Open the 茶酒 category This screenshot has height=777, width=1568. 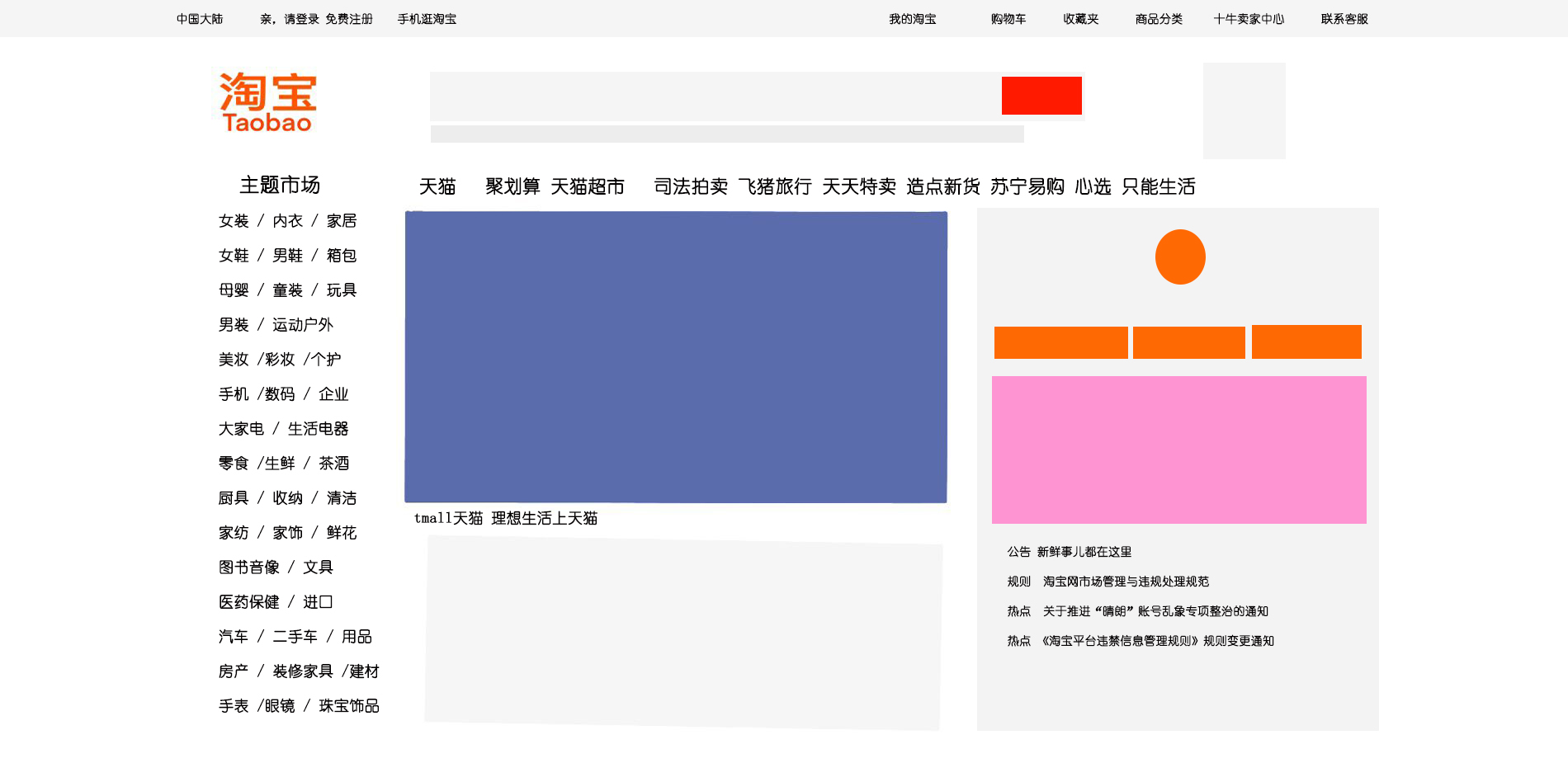[x=333, y=464]
